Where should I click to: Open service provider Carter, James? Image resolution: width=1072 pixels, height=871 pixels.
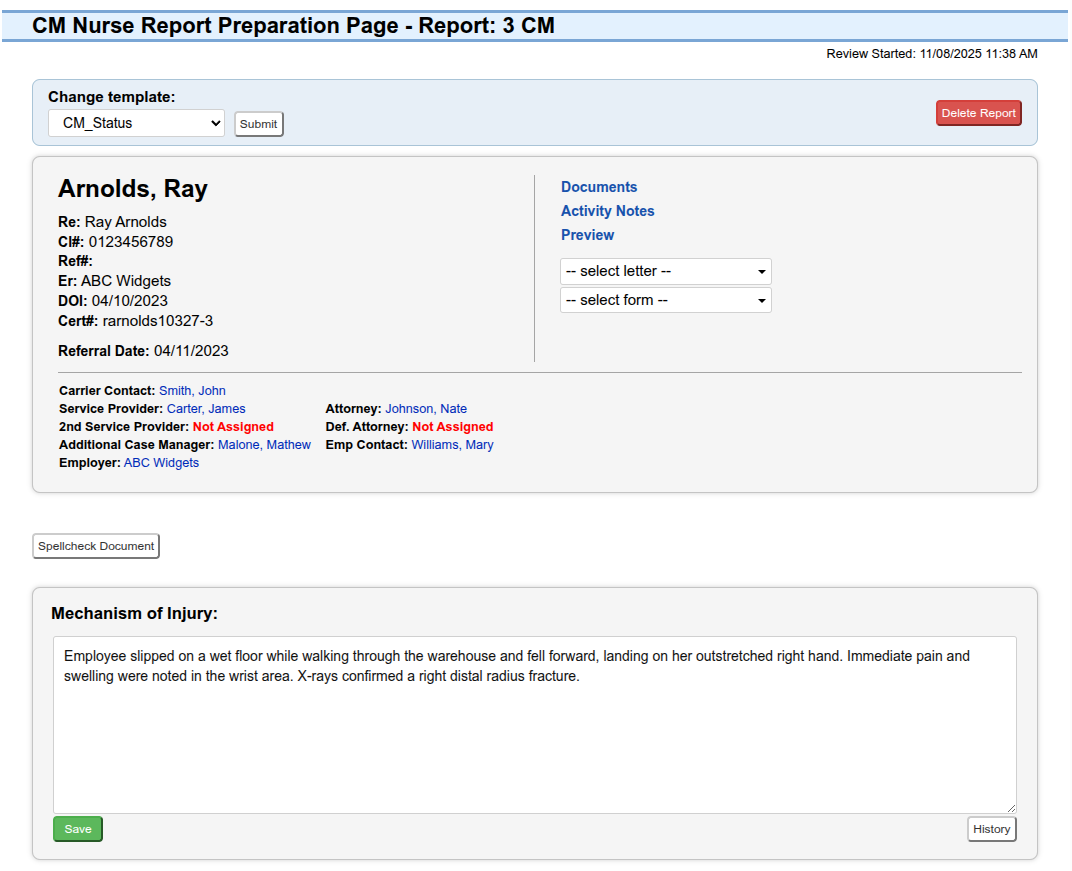tap(206, 408)
